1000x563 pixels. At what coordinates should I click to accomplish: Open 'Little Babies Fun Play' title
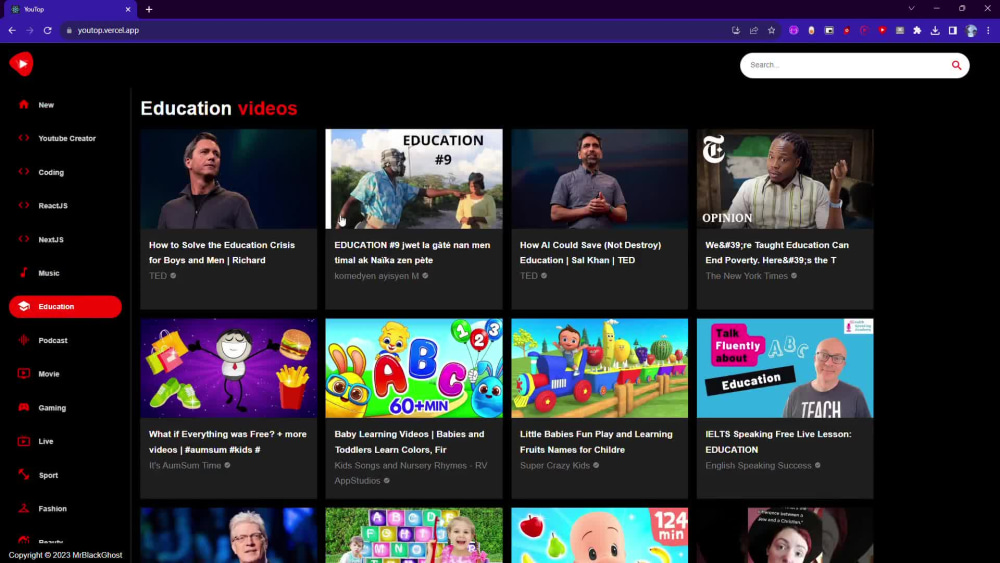[x=596, y=442]
